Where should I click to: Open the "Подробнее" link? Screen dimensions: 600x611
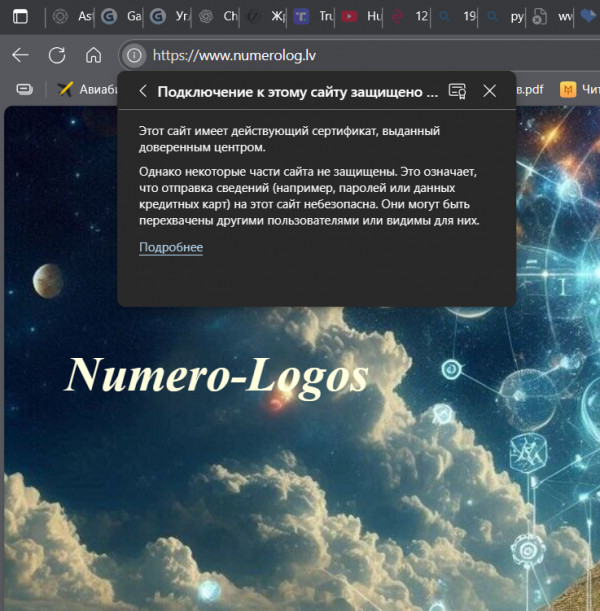[170, 247]
